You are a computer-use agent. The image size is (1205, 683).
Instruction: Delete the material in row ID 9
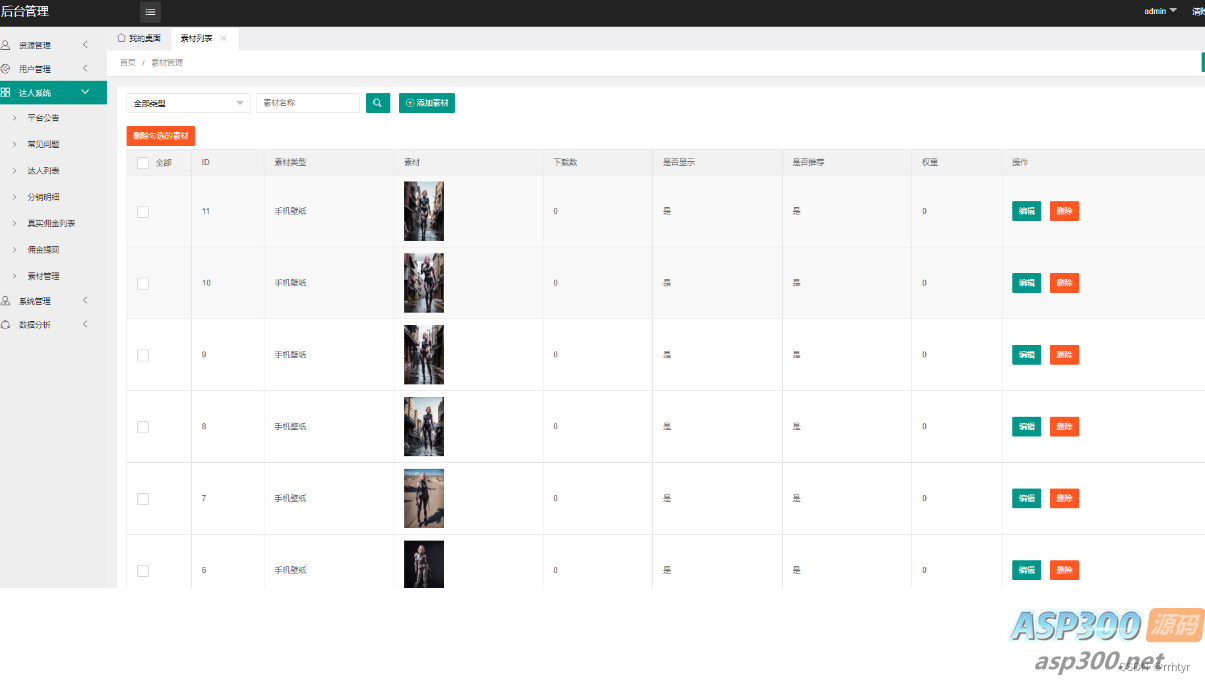pos(1064,355)
